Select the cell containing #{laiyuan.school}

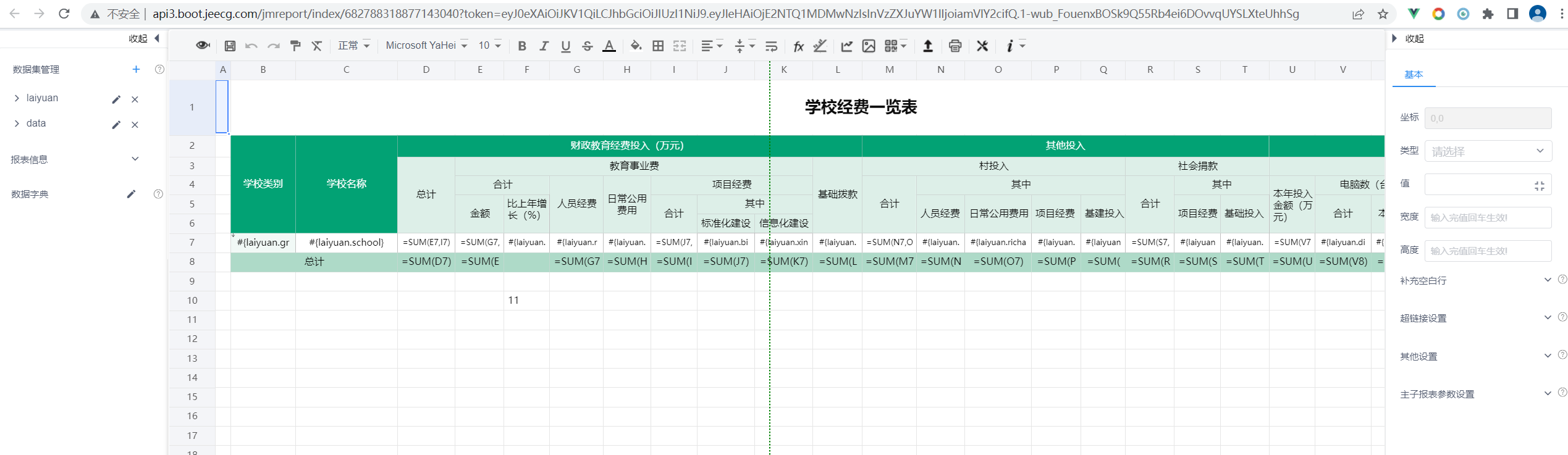click(x=346, y=243)
